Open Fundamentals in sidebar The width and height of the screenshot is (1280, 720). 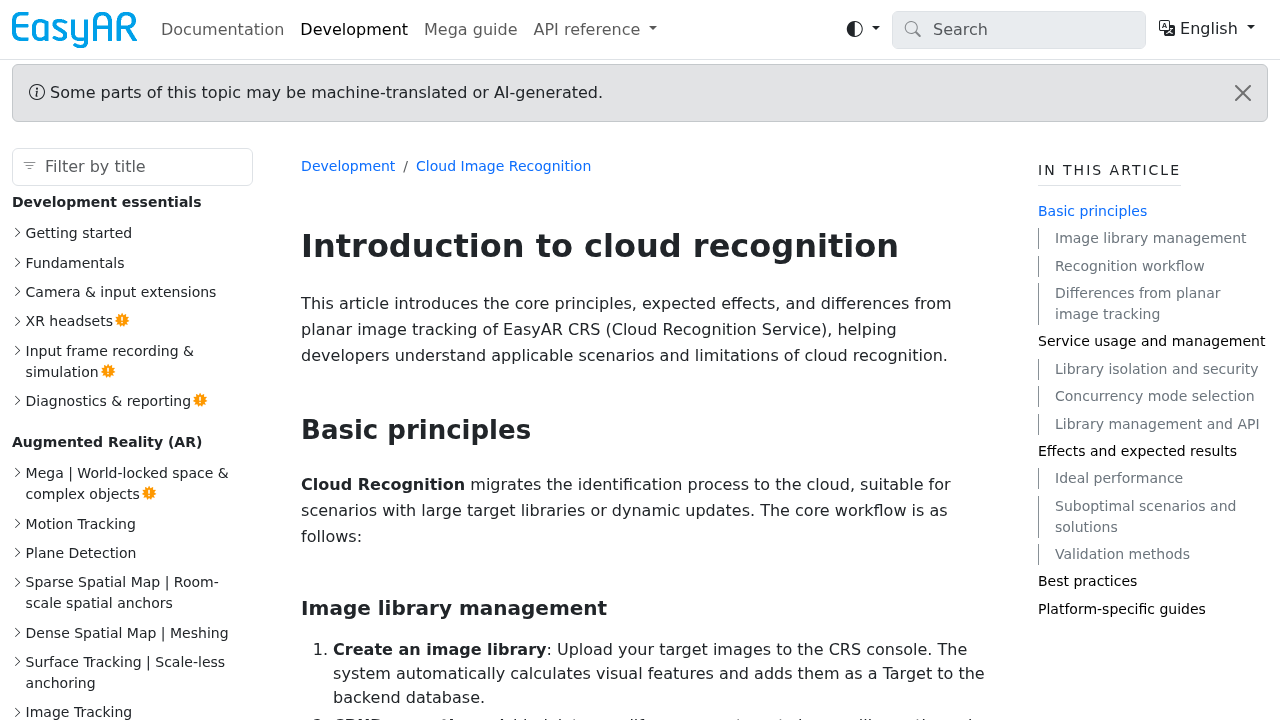coord(75,263)
